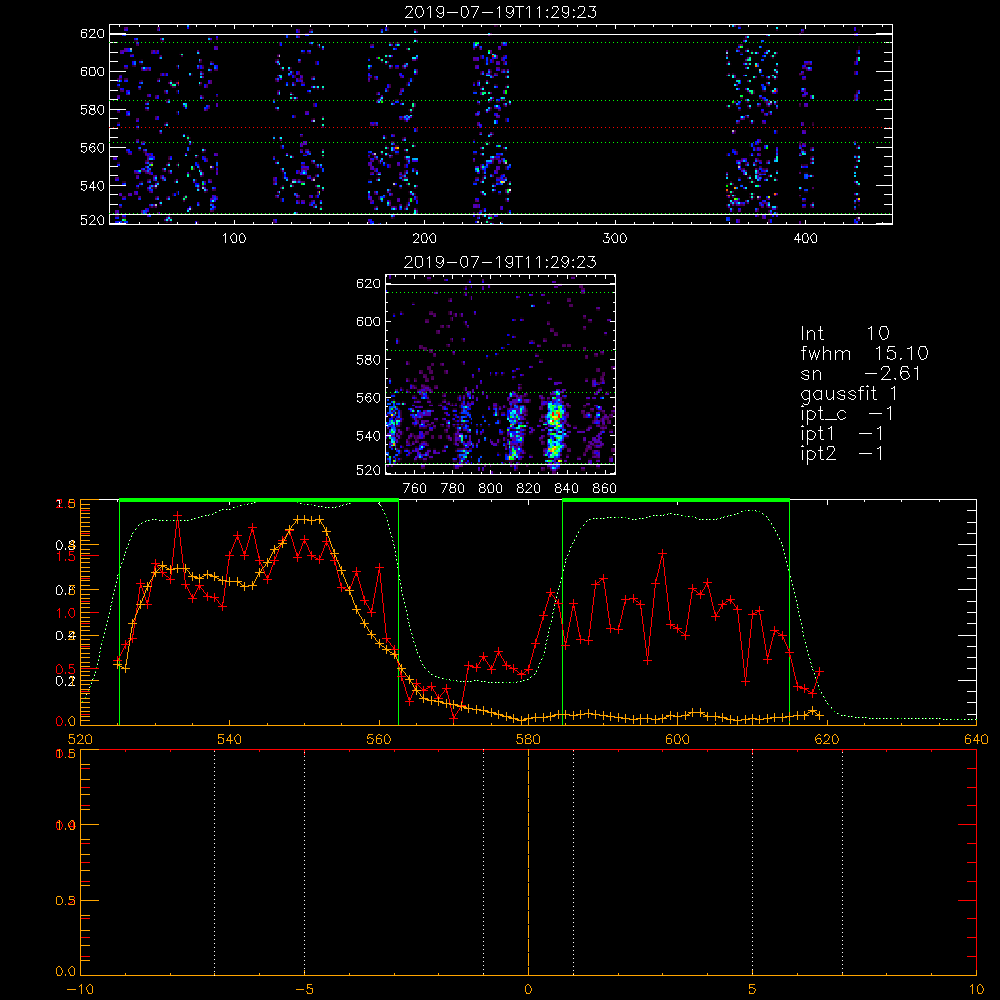Click x-axis label 640 on profile plot
The height and width of the screenshot is (1000, 1000).
[976, 739]
